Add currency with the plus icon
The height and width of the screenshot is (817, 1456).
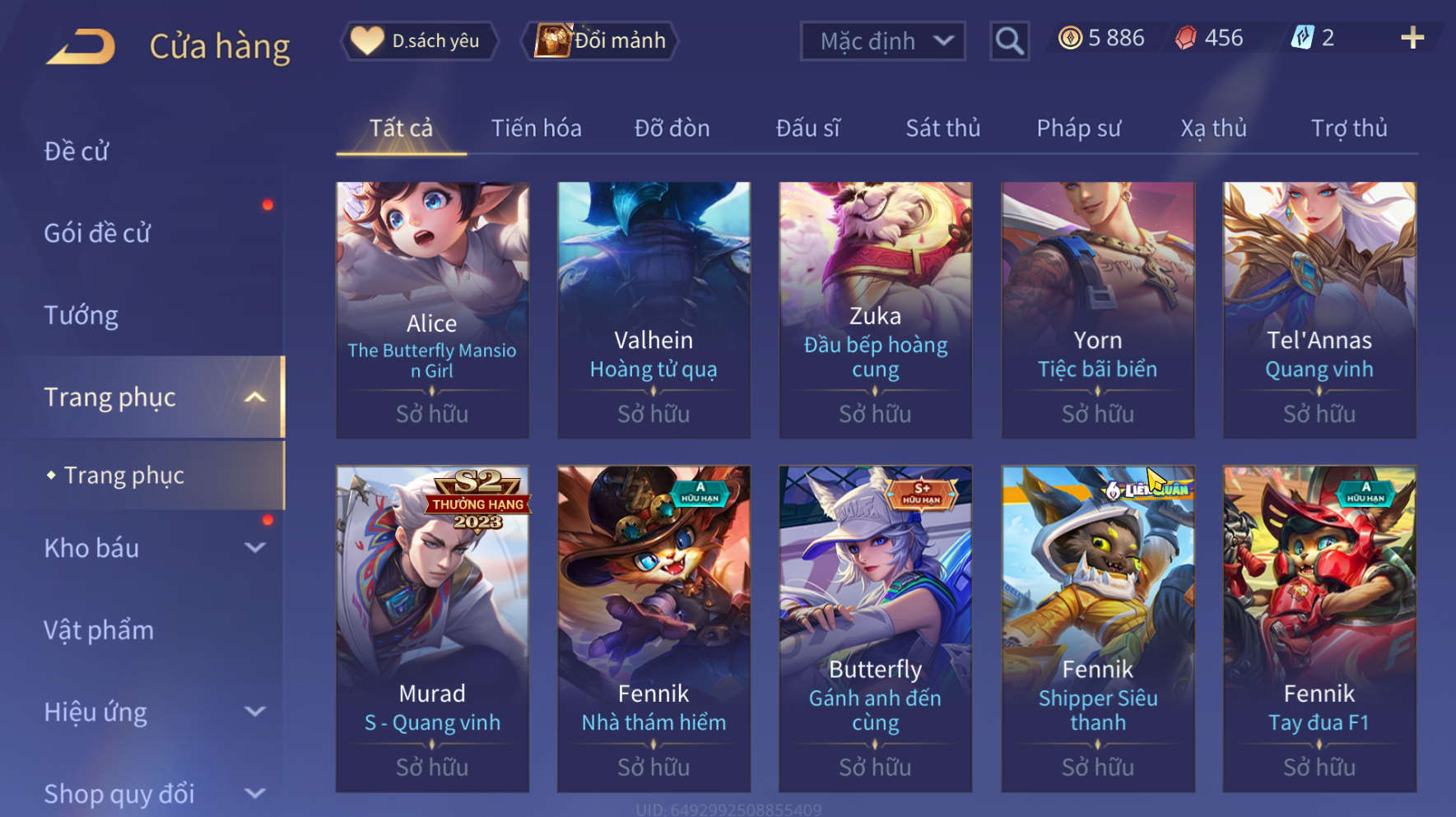(1412, 38)
